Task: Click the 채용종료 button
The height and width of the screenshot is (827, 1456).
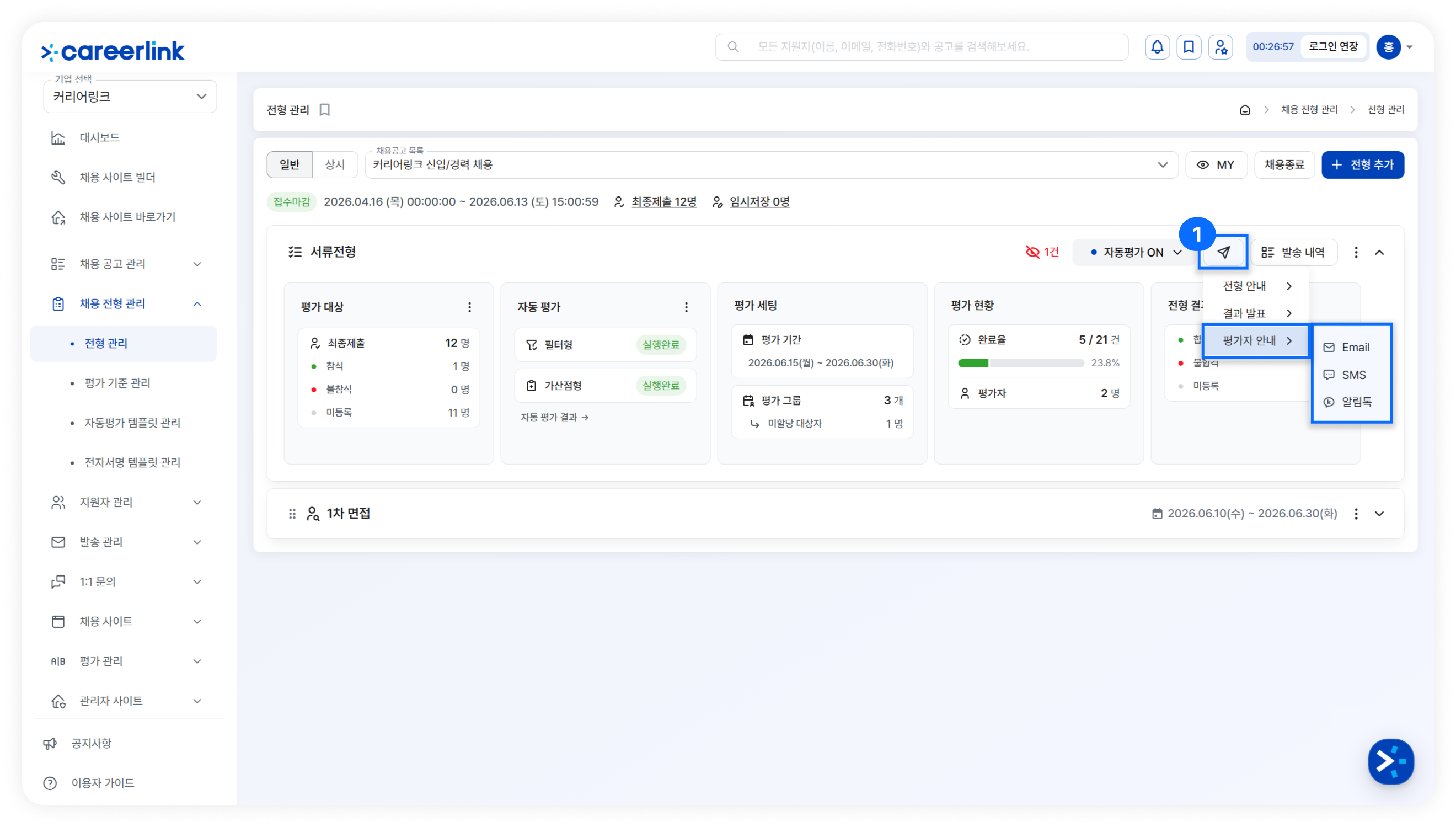Action: (1284, 165)
